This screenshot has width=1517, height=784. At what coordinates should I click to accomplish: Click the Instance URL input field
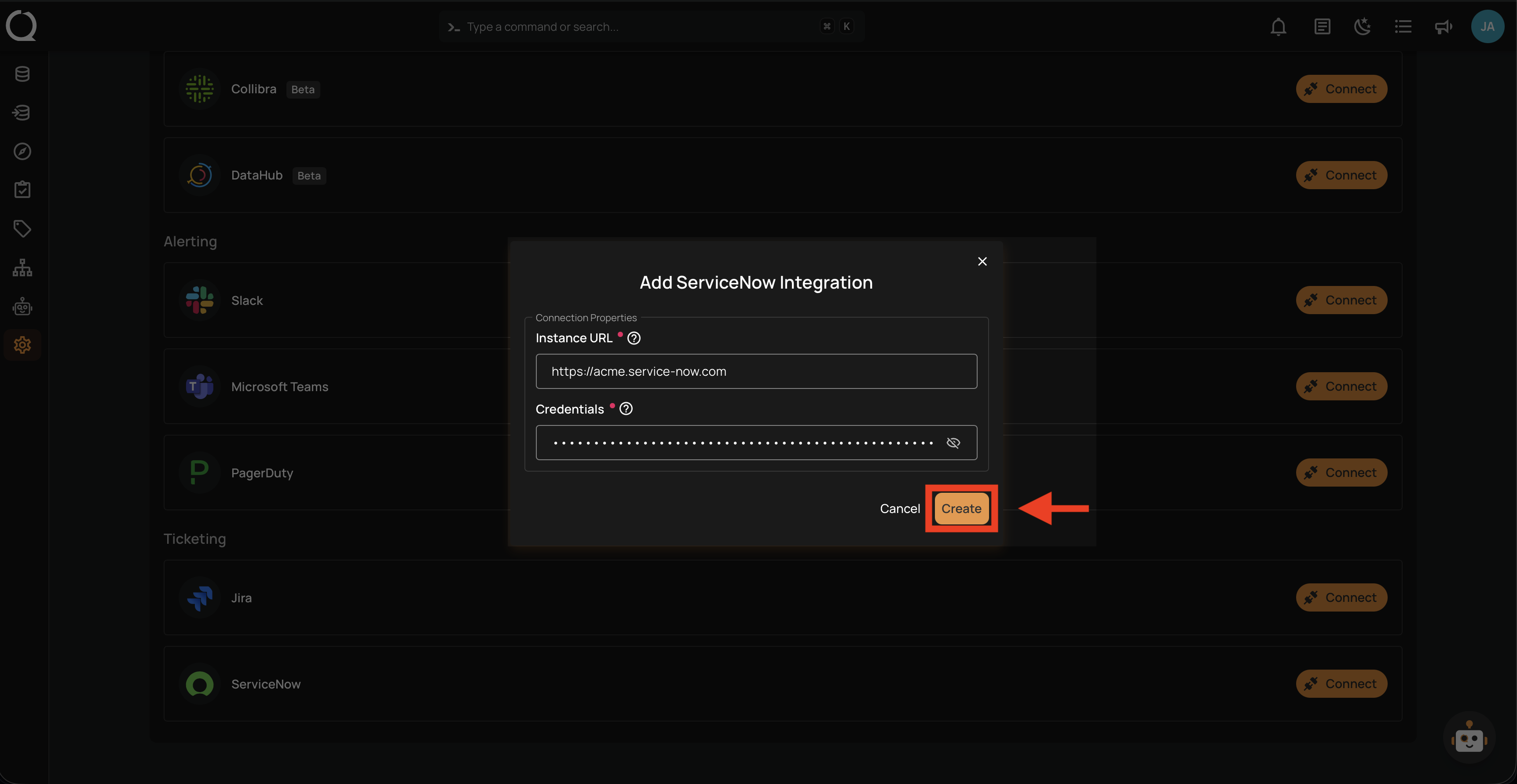coord(756,371)
